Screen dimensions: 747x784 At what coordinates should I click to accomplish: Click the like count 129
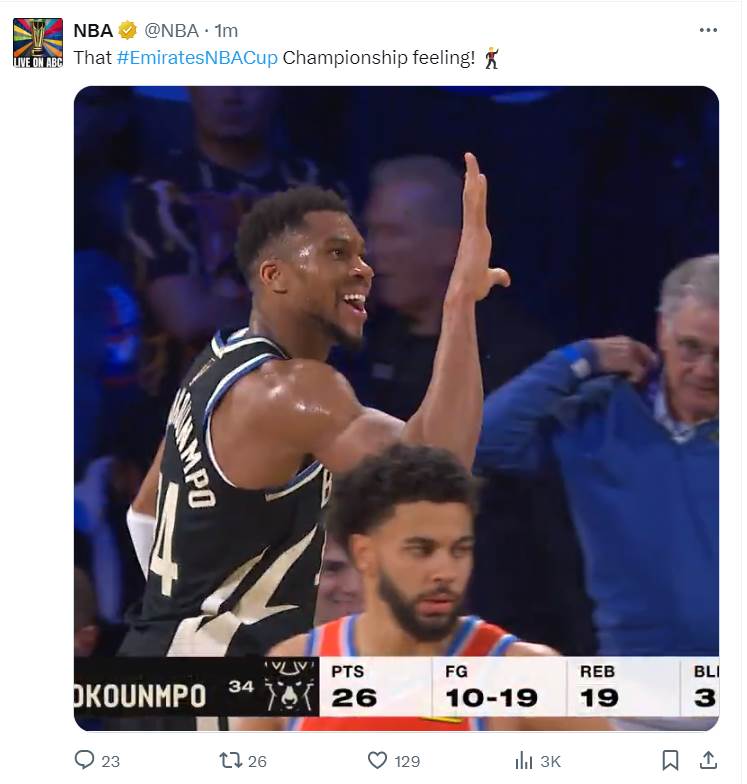click(x=407, y=762)
